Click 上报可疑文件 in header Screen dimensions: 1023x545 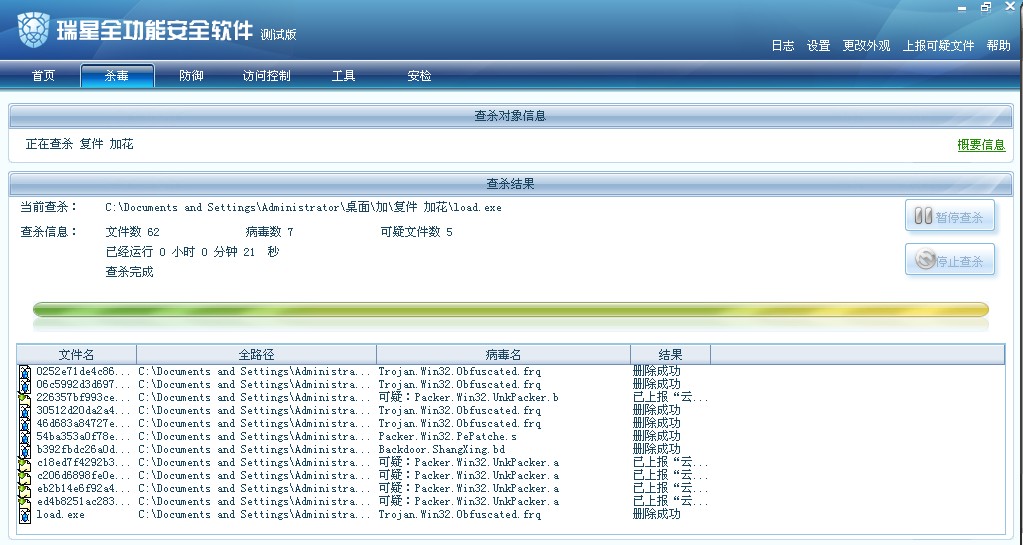tap(938, 46)
